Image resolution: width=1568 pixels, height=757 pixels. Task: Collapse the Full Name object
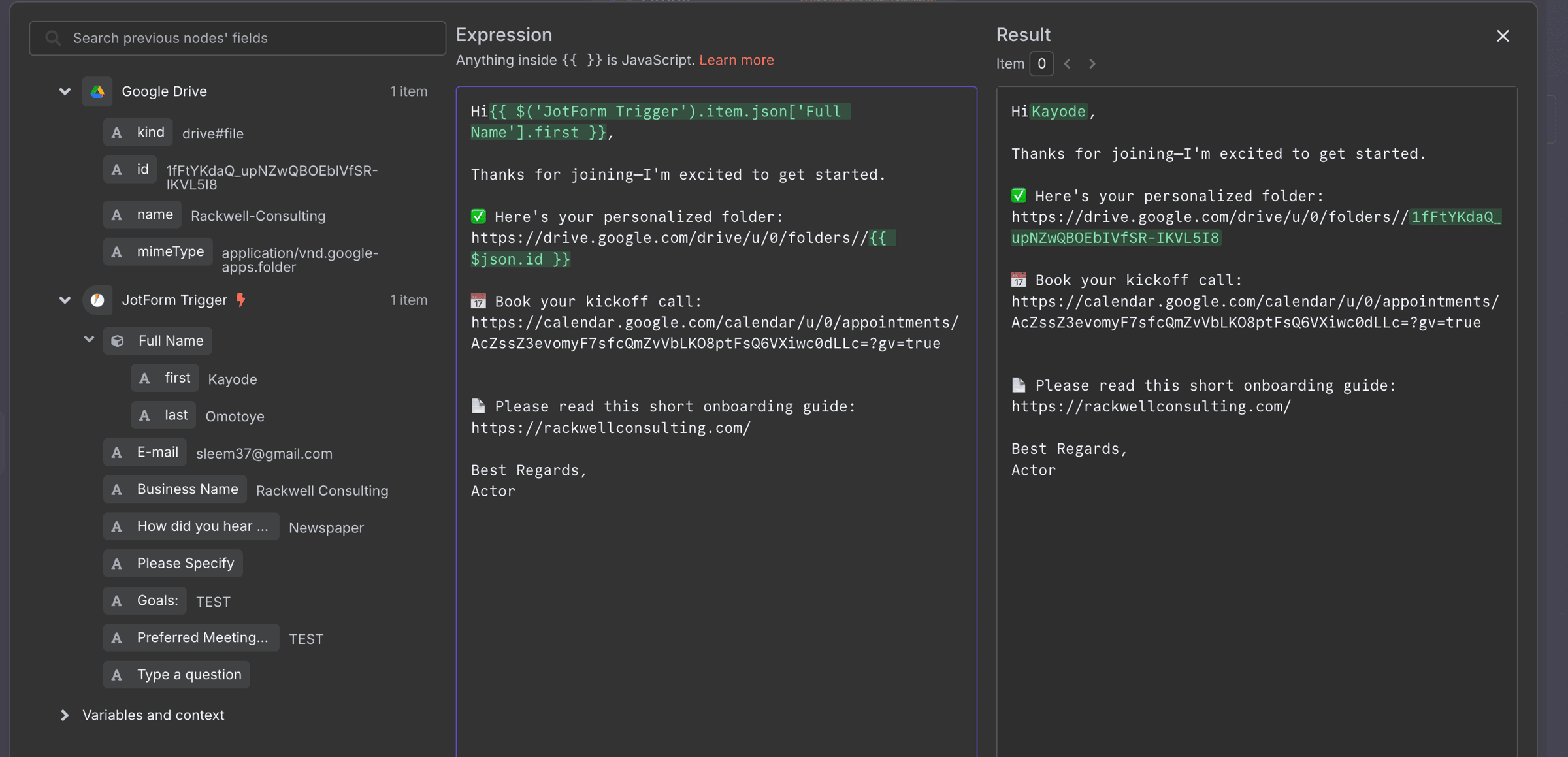click(90, 340)
